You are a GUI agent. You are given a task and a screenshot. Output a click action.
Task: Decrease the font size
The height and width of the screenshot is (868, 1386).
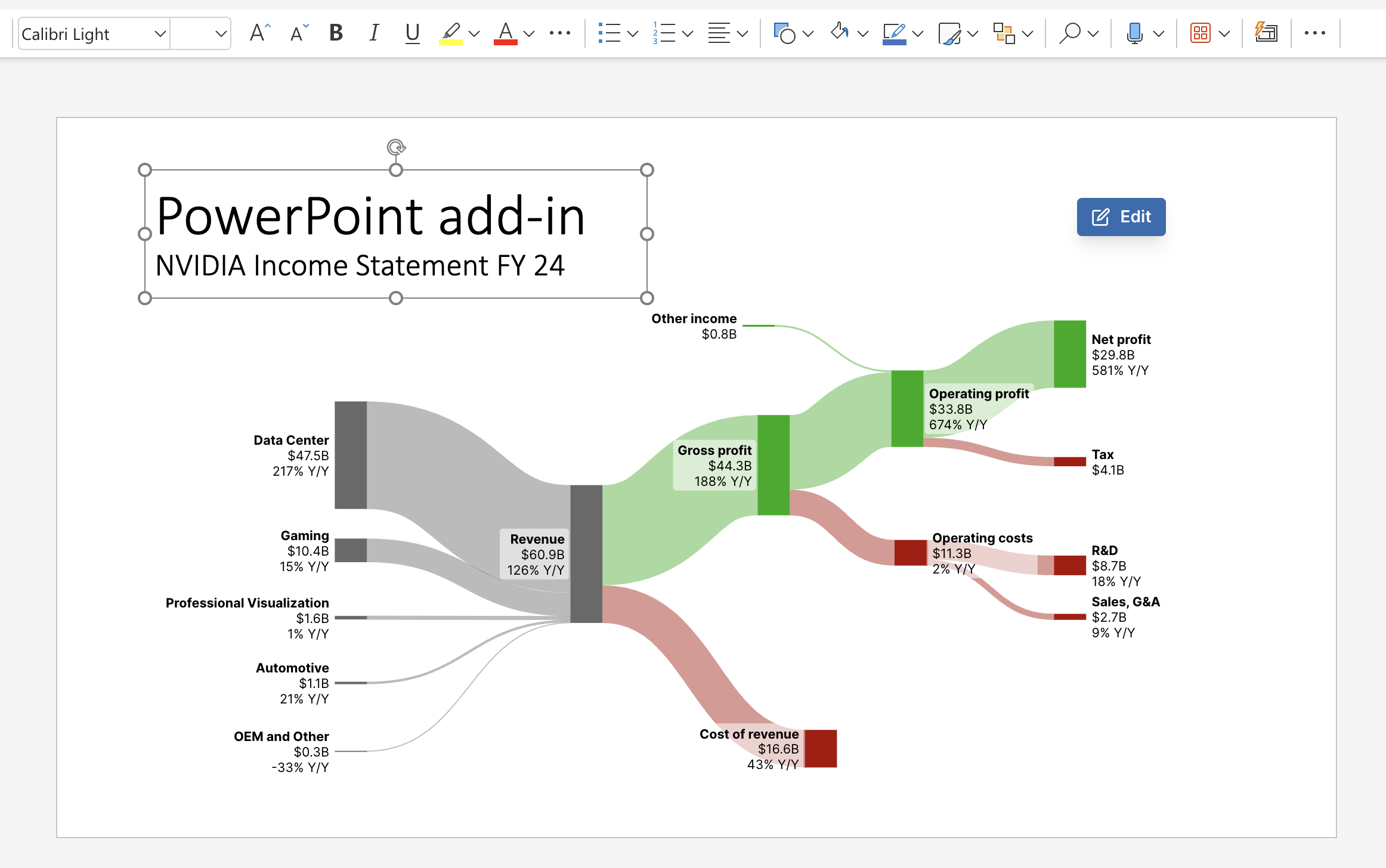pyautogui.click(x=299, y=33)
